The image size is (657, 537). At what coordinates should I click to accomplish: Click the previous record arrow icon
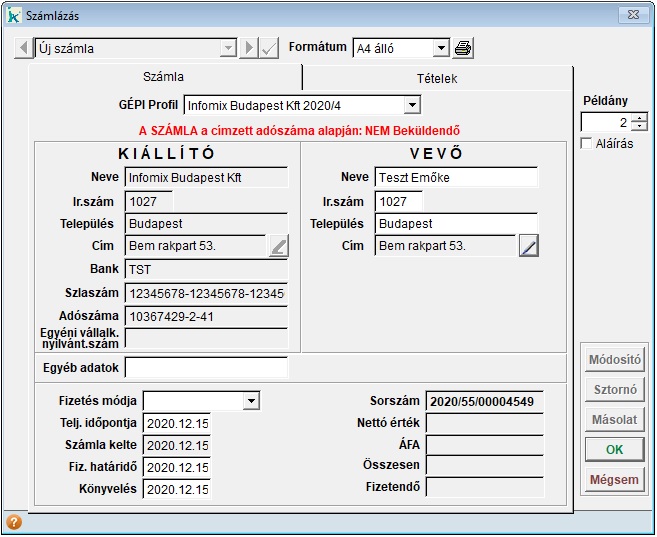click(x=23, y=48)
